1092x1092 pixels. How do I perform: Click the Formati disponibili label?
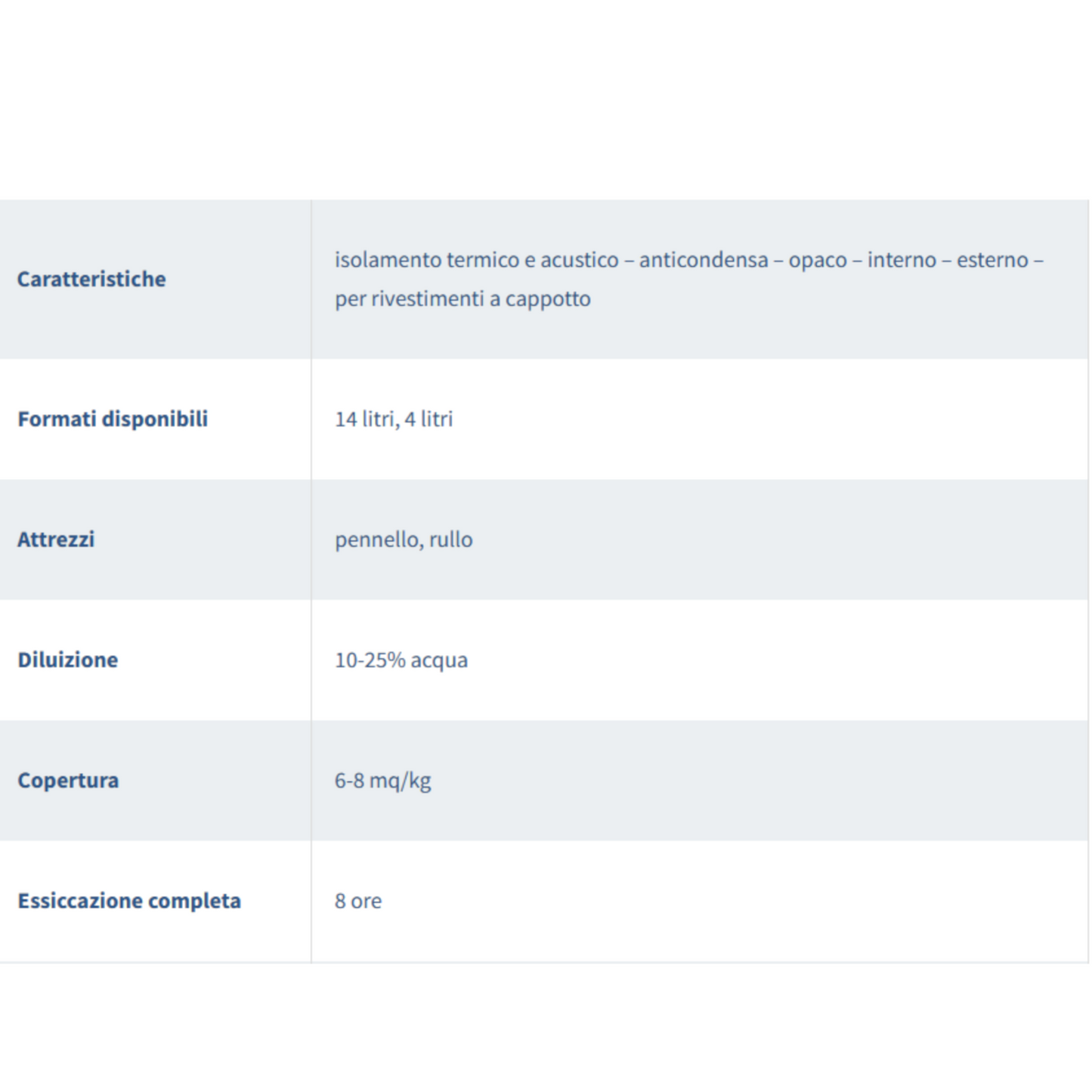tap(113, 419)
